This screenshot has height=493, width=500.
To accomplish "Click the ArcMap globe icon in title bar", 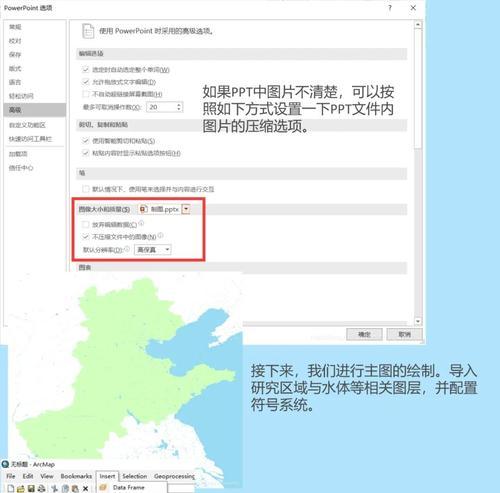I will (5, 464).
